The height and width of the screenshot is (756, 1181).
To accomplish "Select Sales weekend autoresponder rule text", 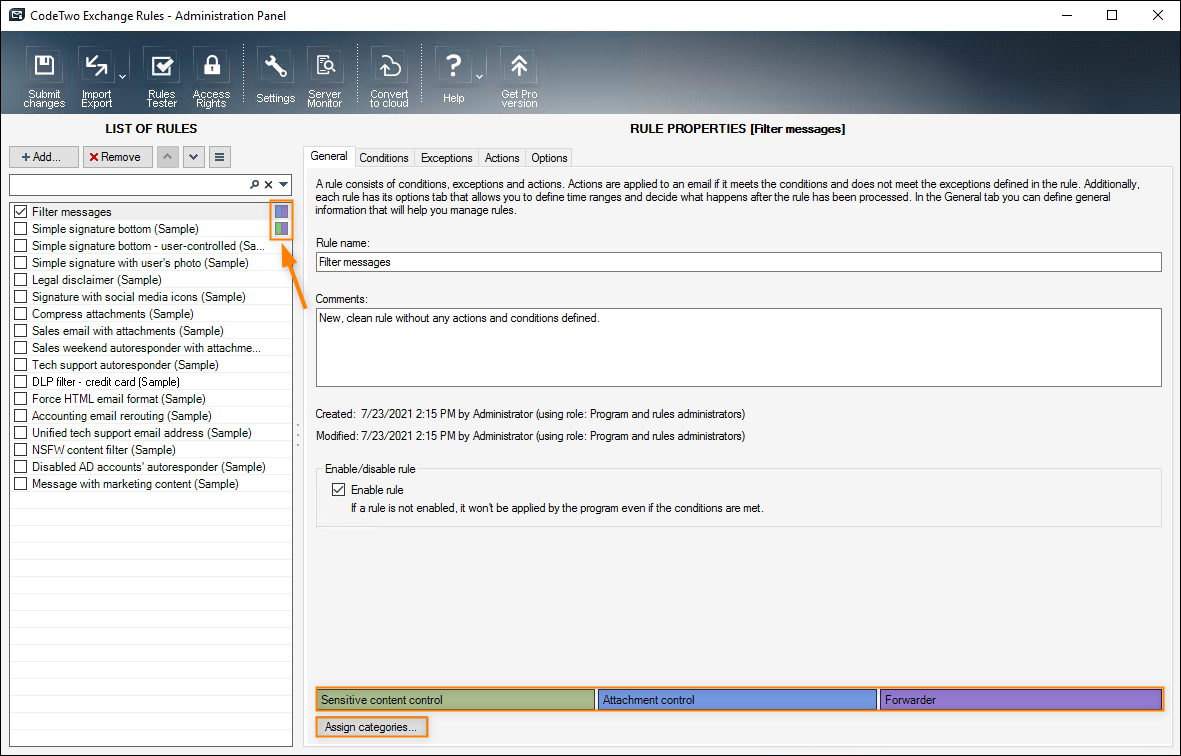I will 146,348.
